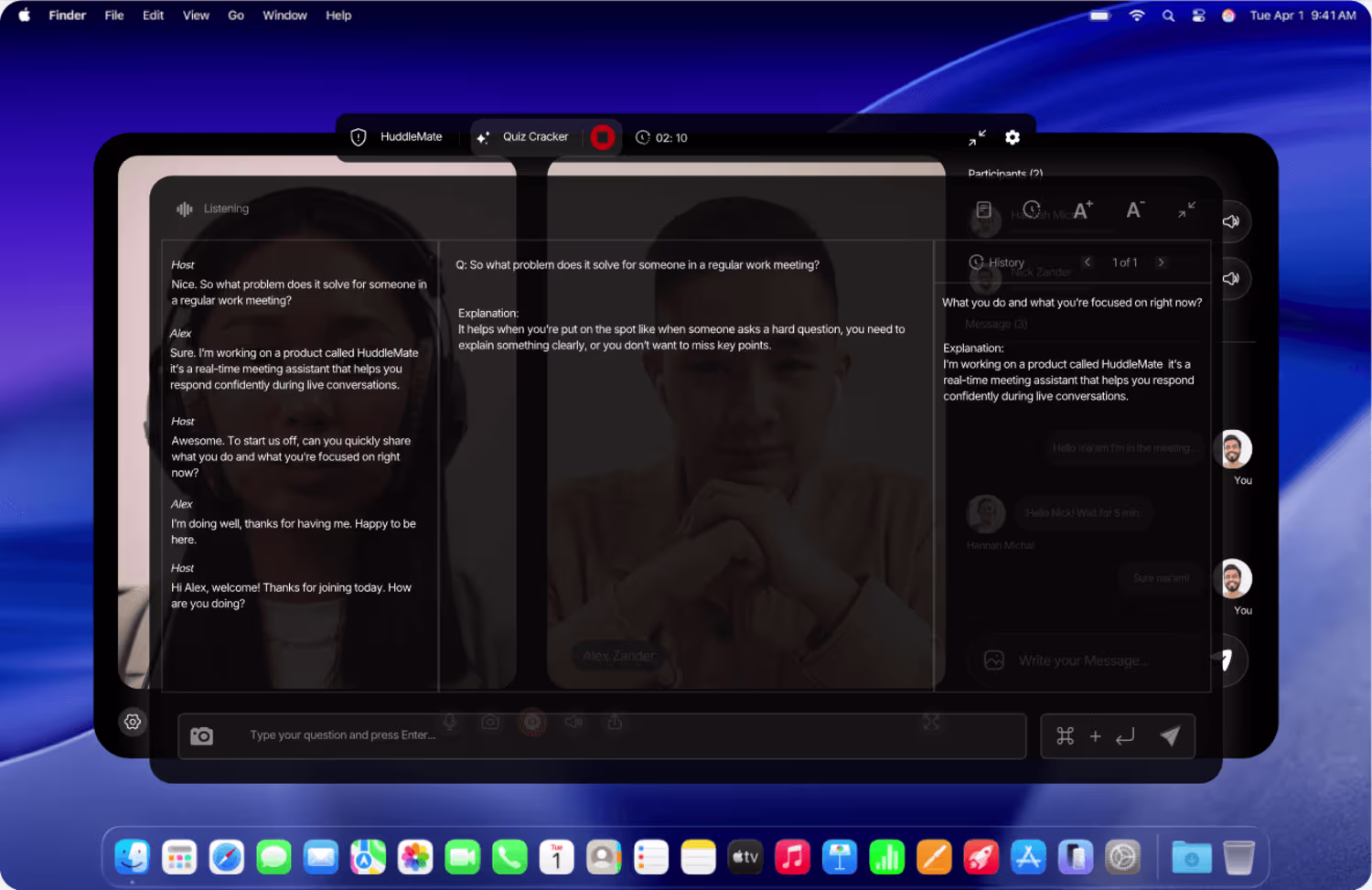Open the Go menu
1372x890 pixels.
[236, 16]
